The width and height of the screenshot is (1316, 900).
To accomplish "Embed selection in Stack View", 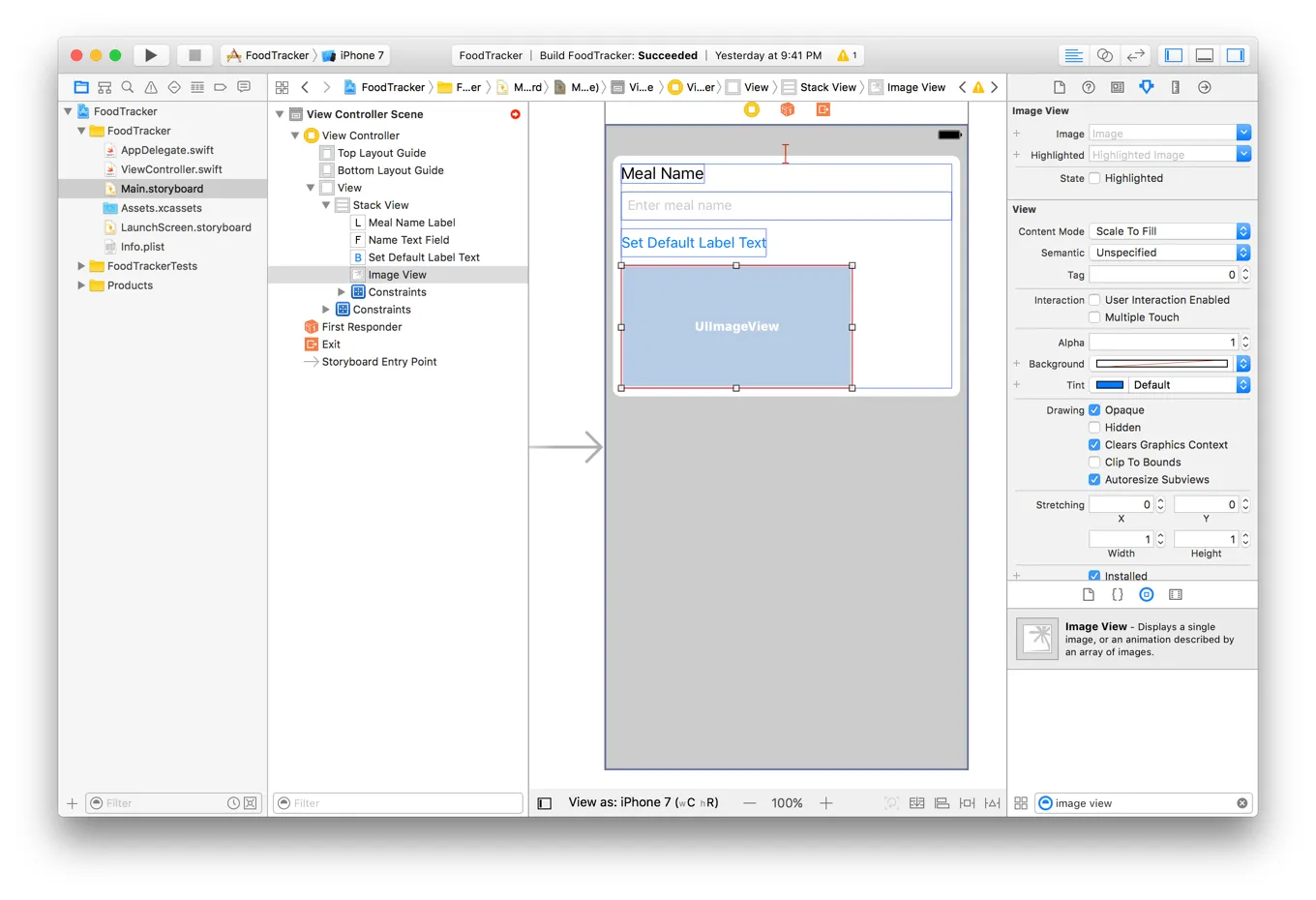I will (916, 803).
